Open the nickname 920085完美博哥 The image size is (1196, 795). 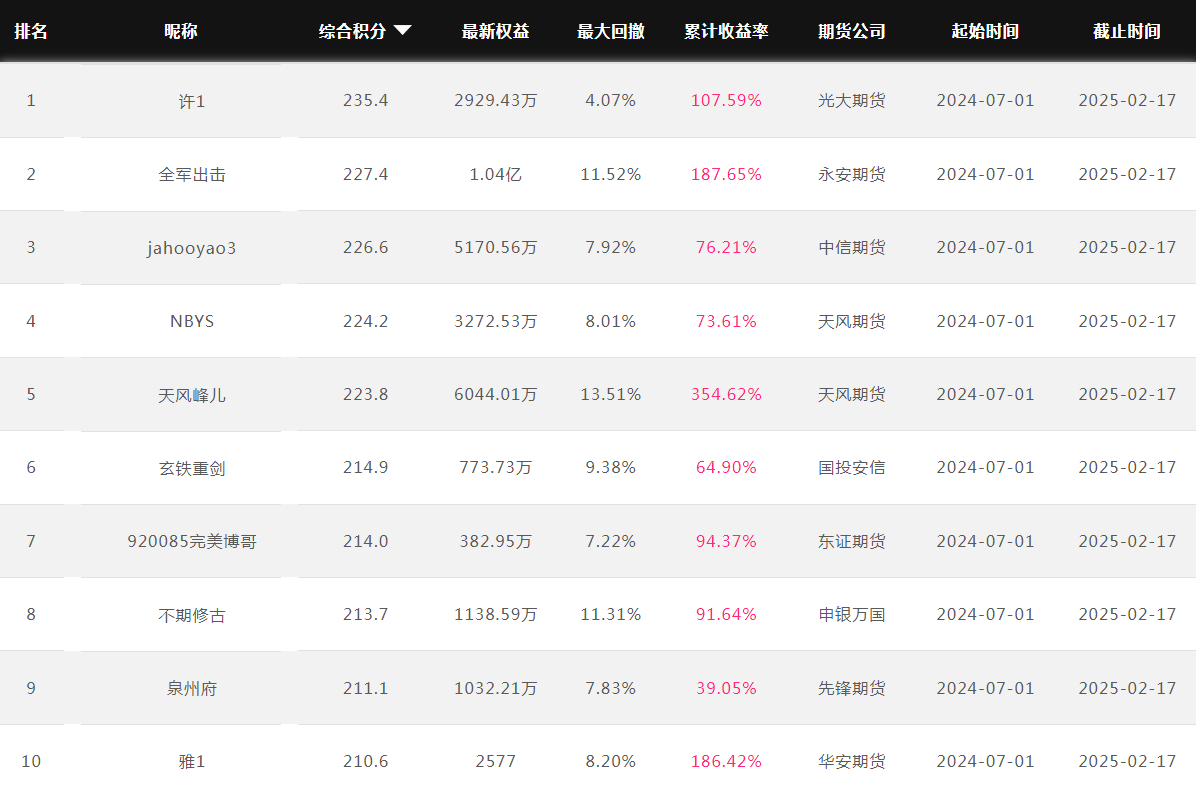coord(192,542)
